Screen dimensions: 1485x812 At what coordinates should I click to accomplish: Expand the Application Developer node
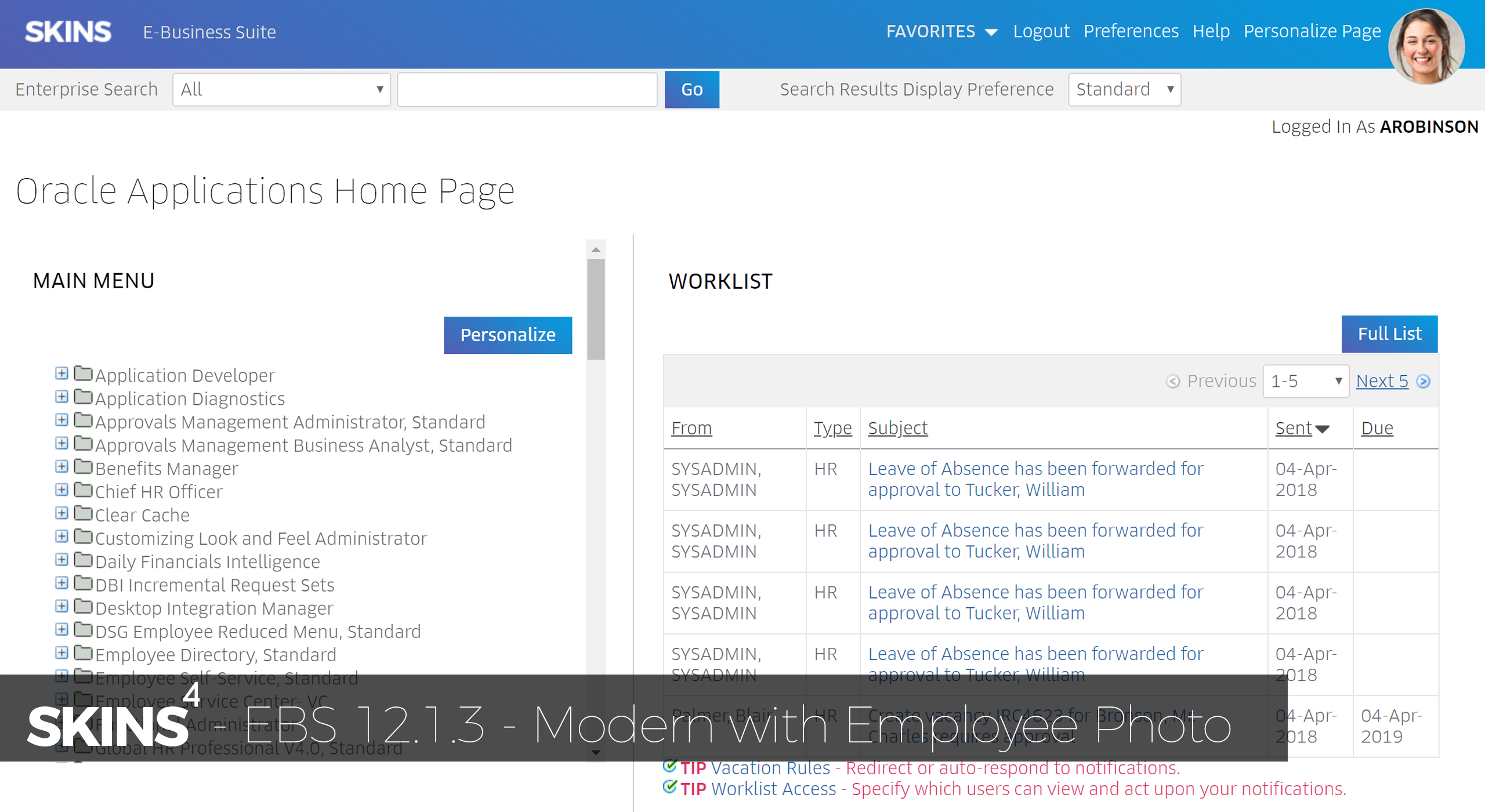coord(61,373)
